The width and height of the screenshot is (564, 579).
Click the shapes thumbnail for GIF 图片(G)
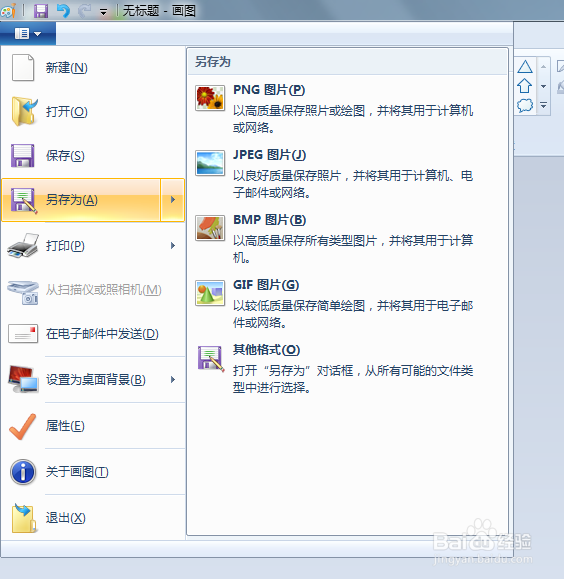[x=210, y=293]
